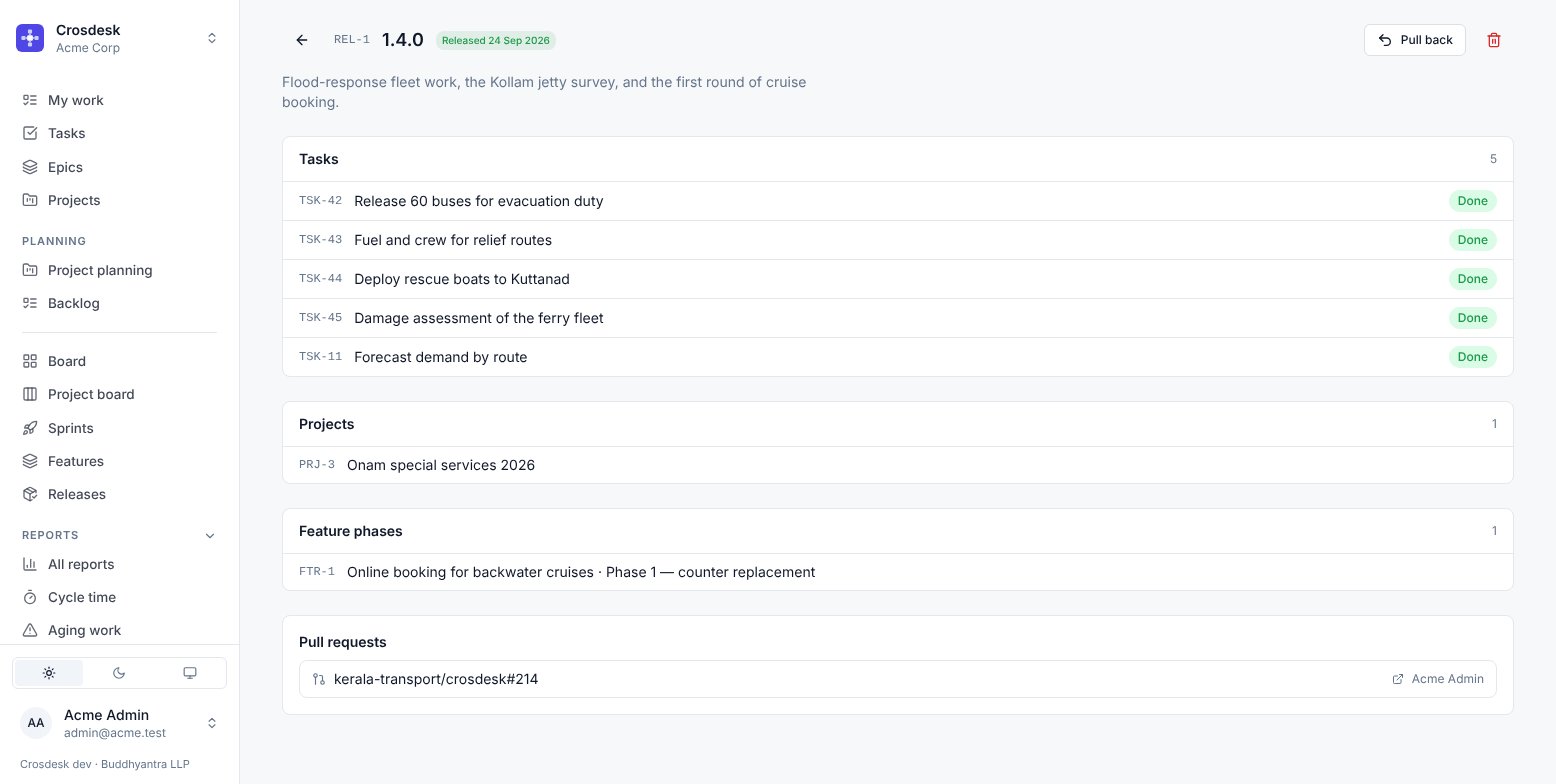
Task: Click the My work list icon
Action: [30, 100]
